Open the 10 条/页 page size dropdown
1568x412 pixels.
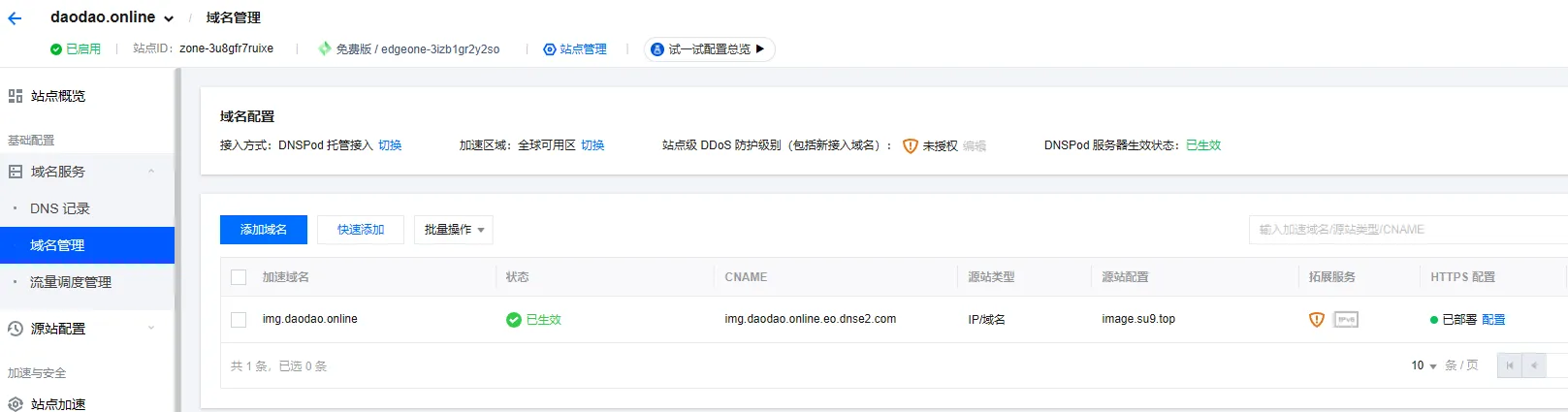click(1424, 365)
